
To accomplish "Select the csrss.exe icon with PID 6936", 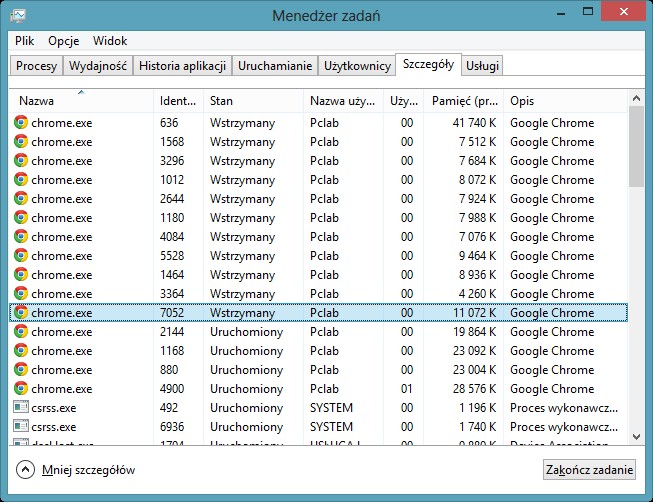I will (21, 427).
